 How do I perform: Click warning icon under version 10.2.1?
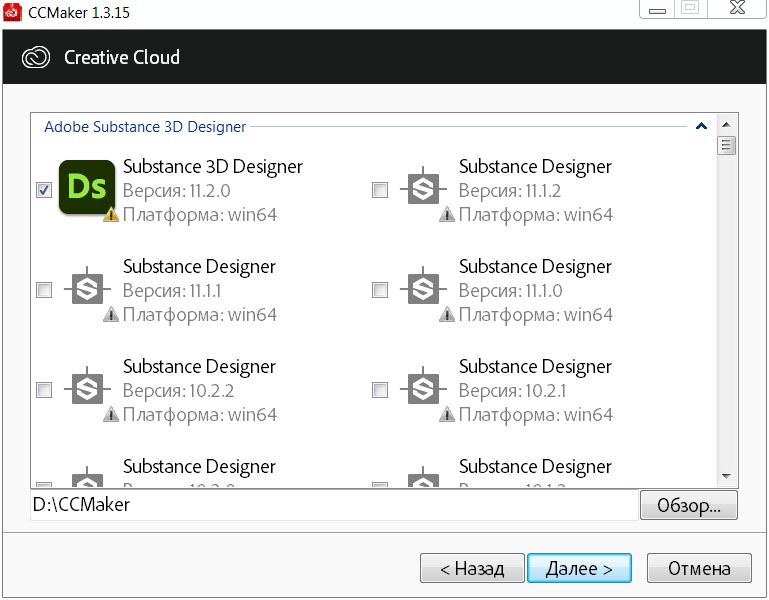(447, 415)
